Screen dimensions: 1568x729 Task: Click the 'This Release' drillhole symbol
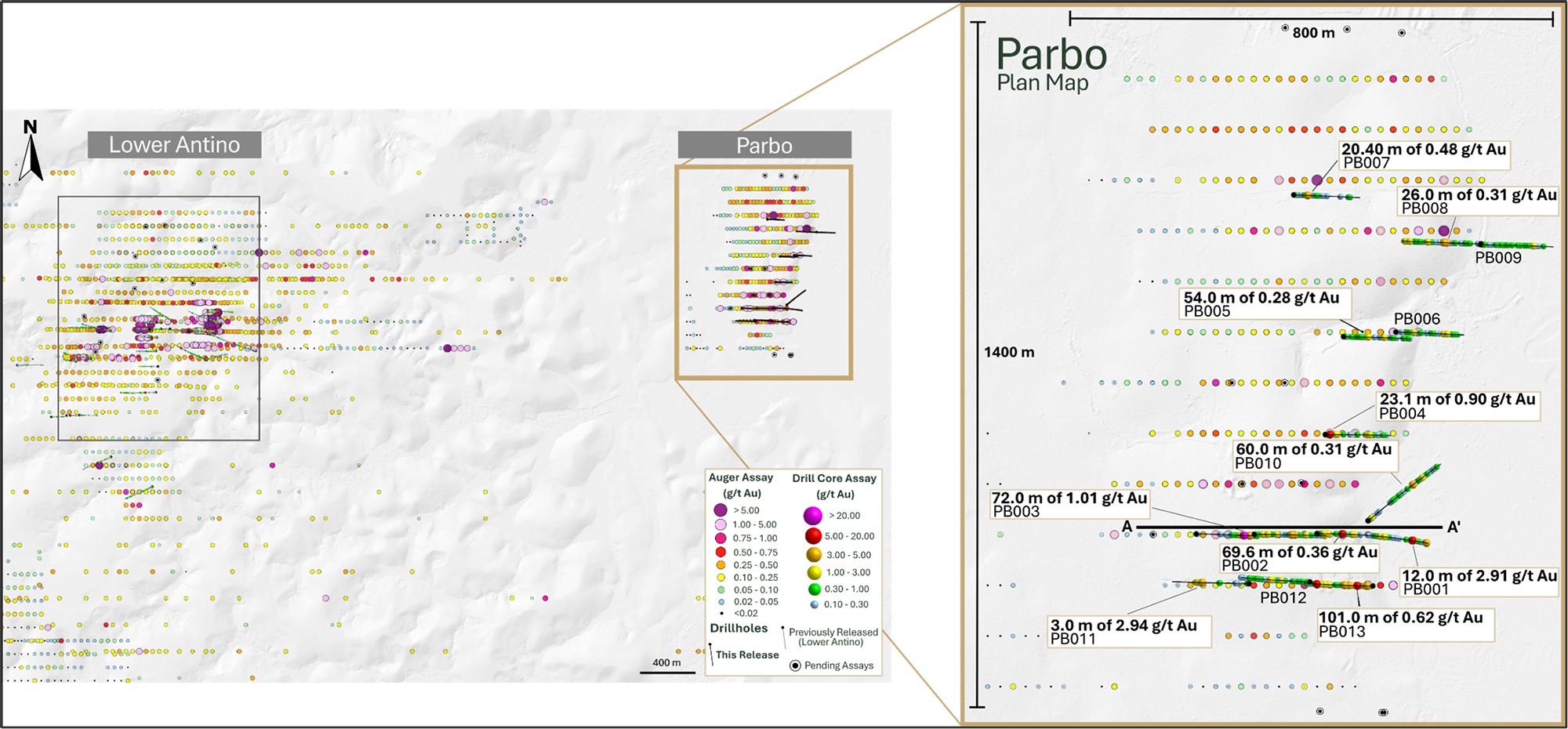click(x=712, y=655)
